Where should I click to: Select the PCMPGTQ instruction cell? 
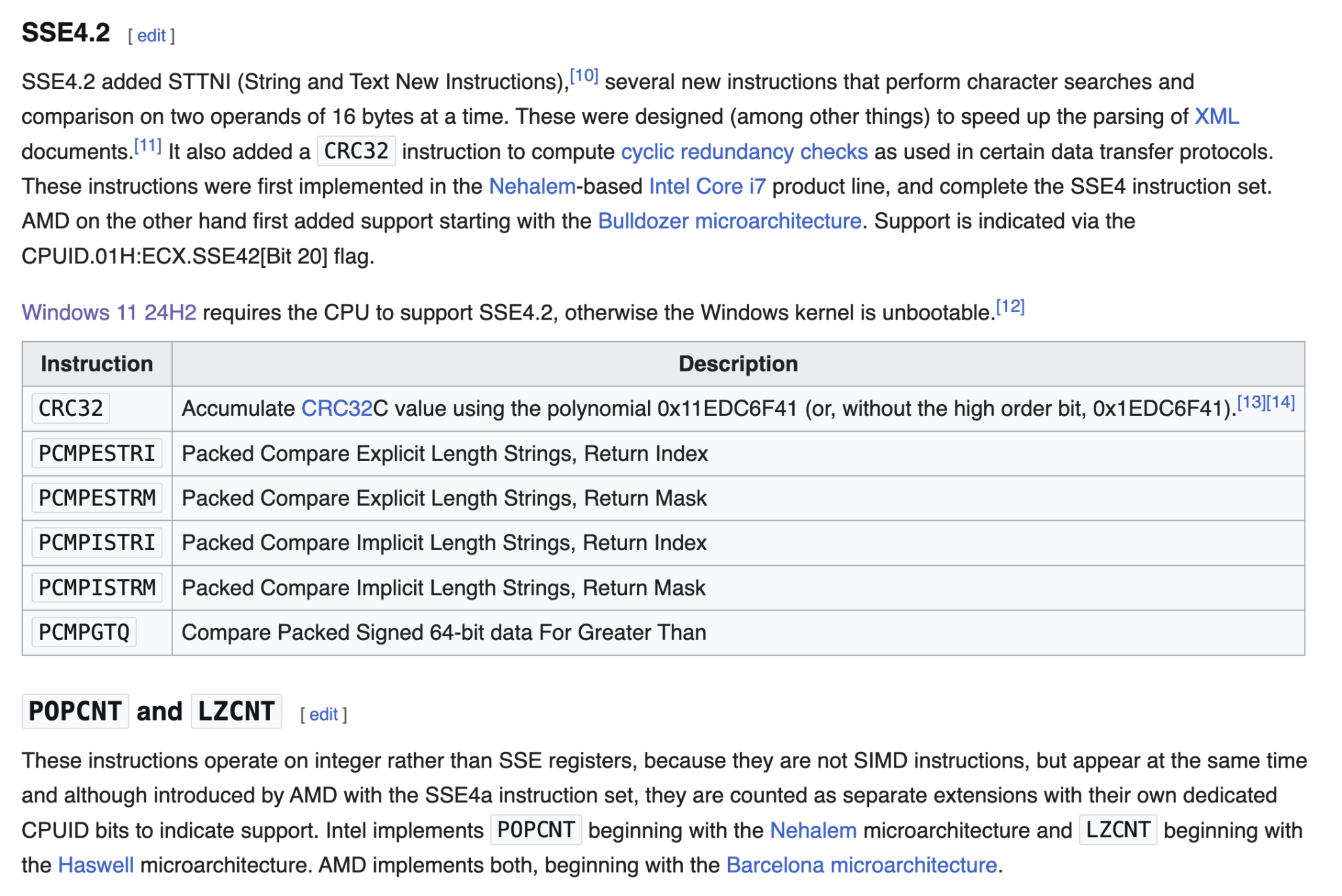pyautogui.click(x=83, y=632)
